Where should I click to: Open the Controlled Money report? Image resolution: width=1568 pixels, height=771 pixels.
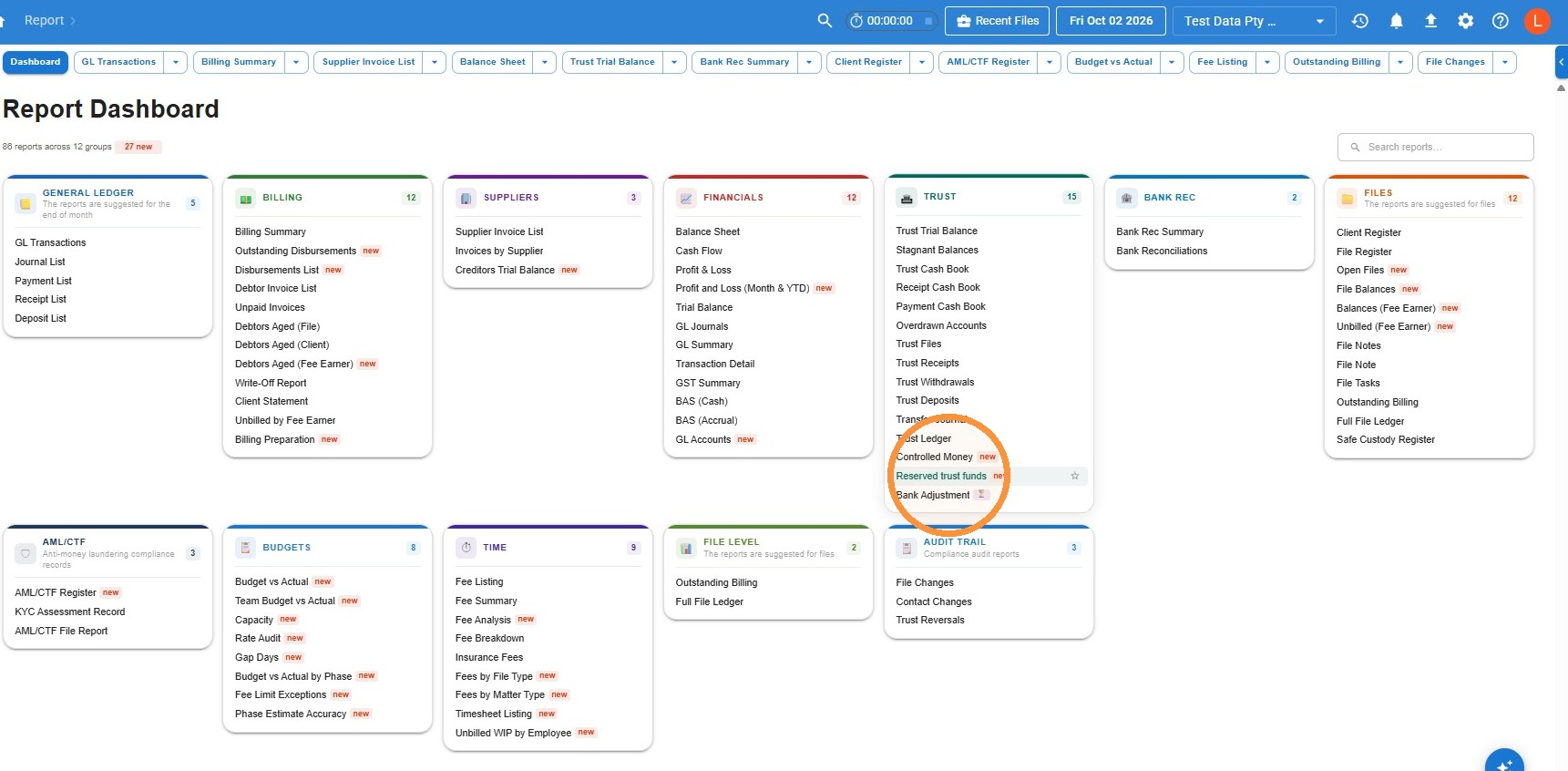934,457
